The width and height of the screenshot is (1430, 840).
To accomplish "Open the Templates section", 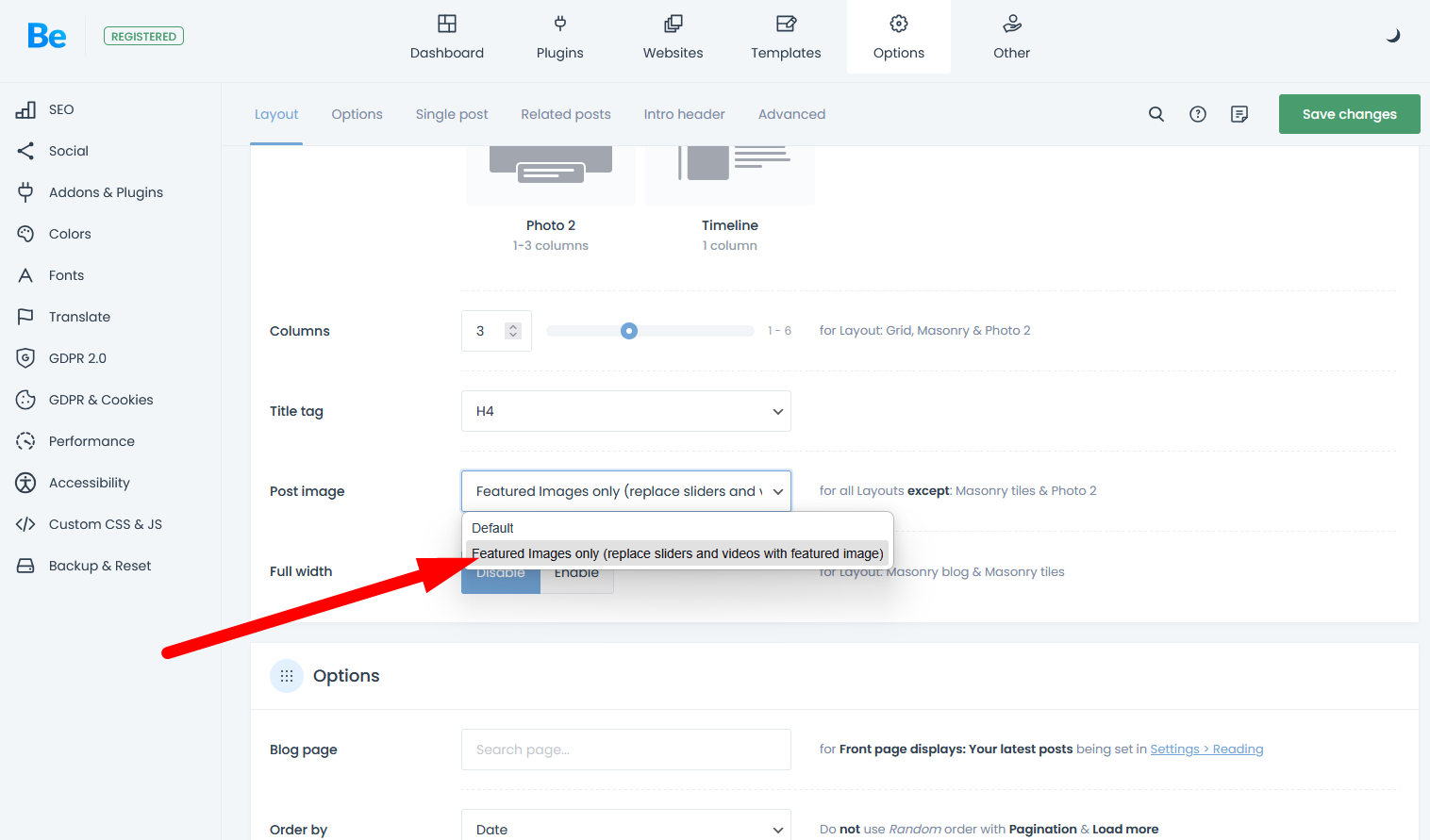I will [786, 37].
